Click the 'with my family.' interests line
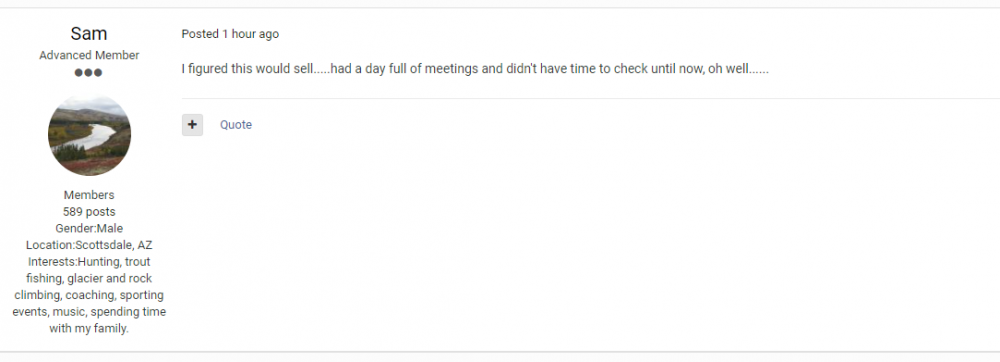Screen dimensions: 1000x362 [89, 329]
